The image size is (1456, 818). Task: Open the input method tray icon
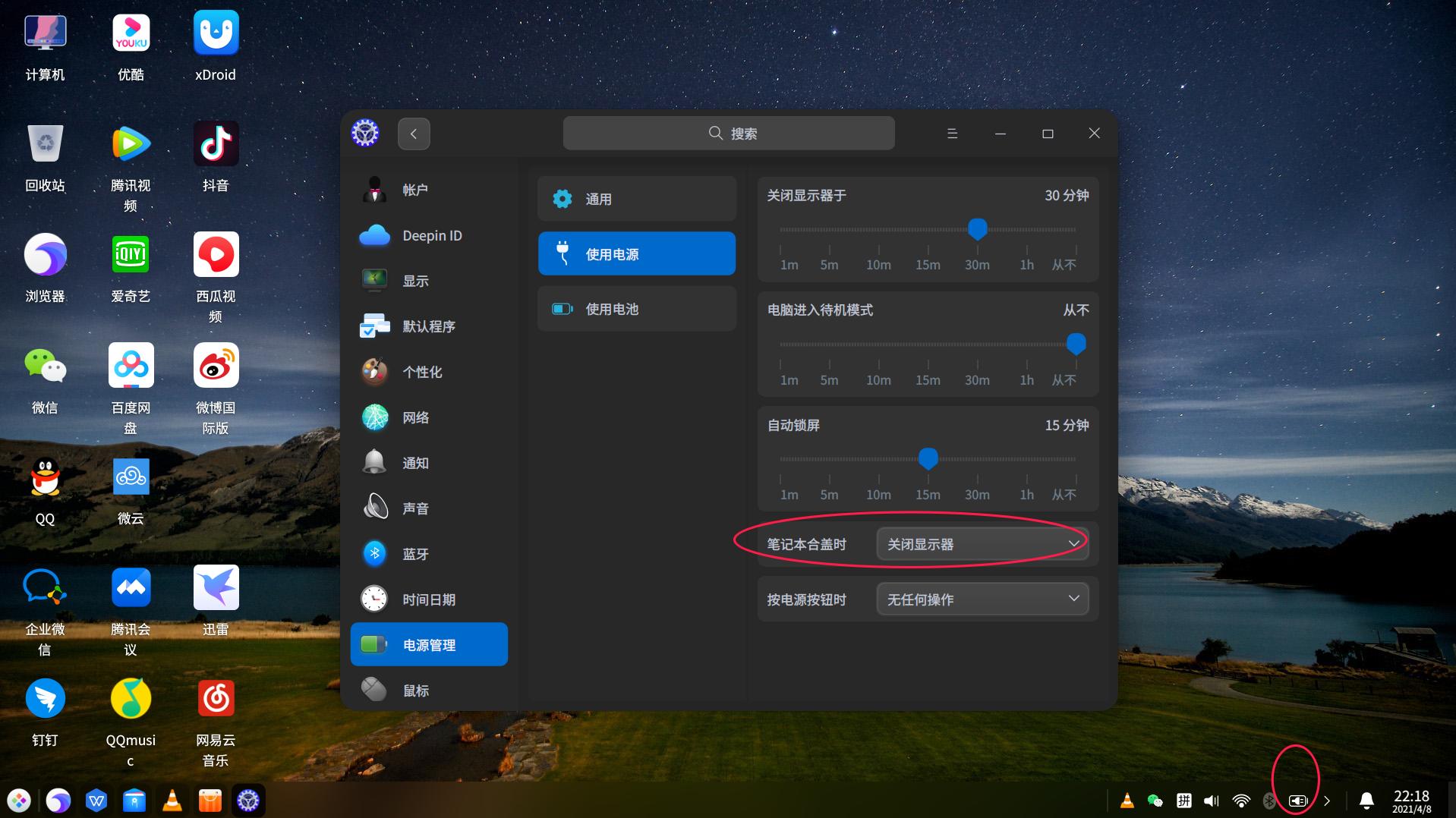[1183, 801]
